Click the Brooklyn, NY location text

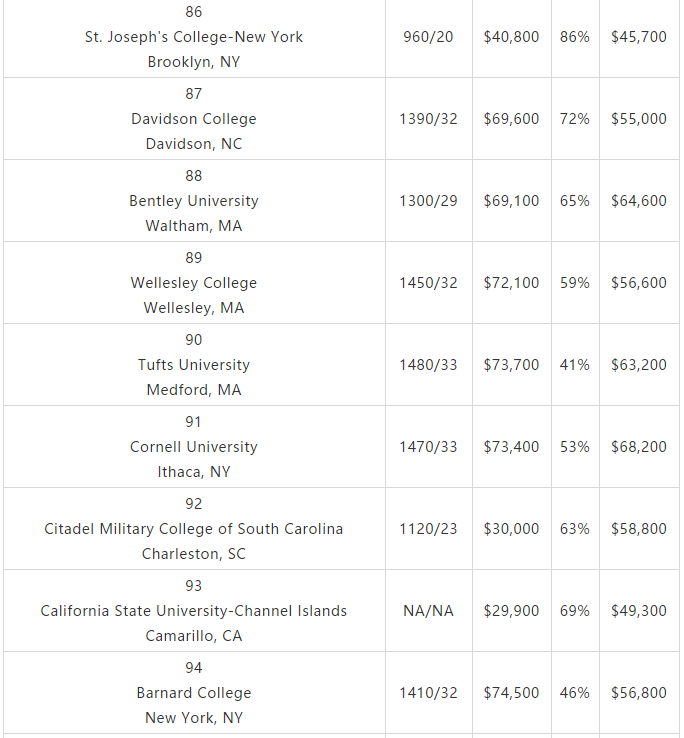click(x=193, y=62)
